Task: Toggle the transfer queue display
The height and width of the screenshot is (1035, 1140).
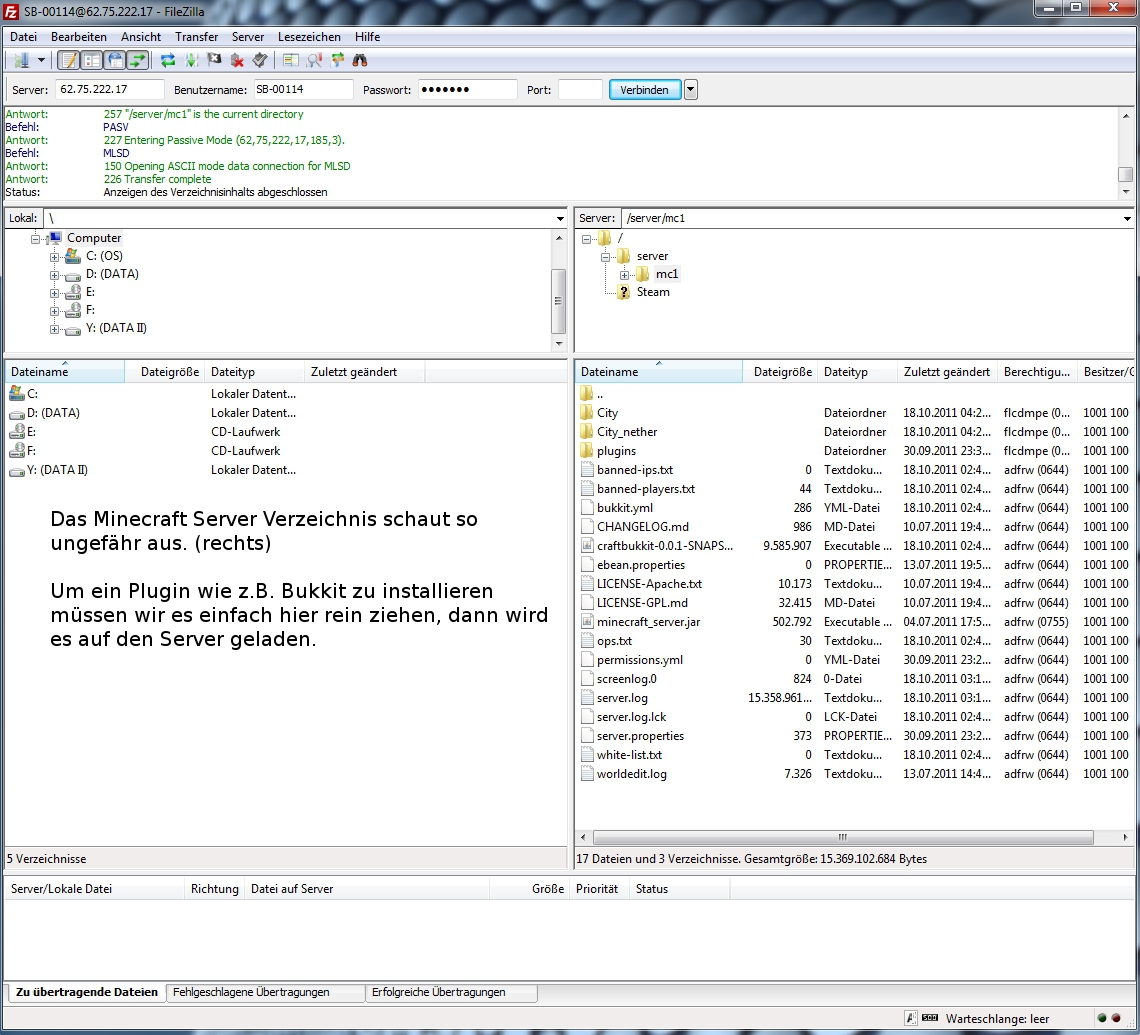Action: coord(137,60)
